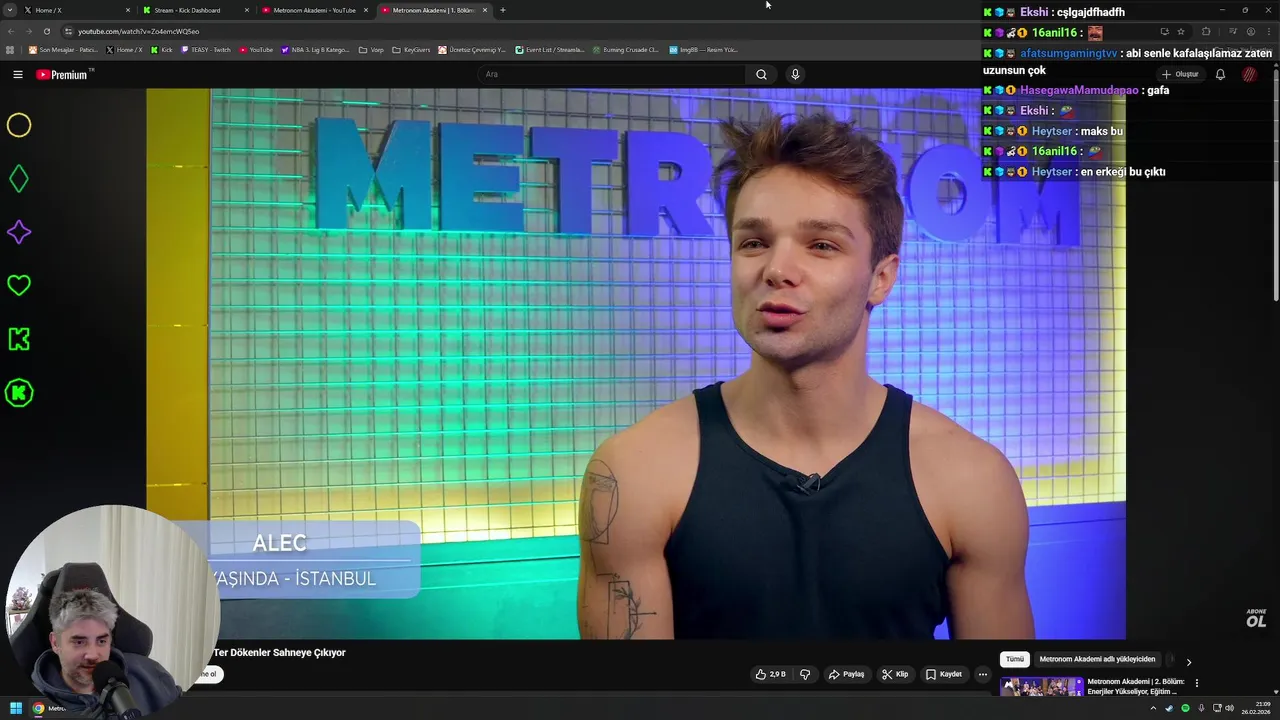
Task: Click Chrome icon in the taskbar
Action: point(39,708)
